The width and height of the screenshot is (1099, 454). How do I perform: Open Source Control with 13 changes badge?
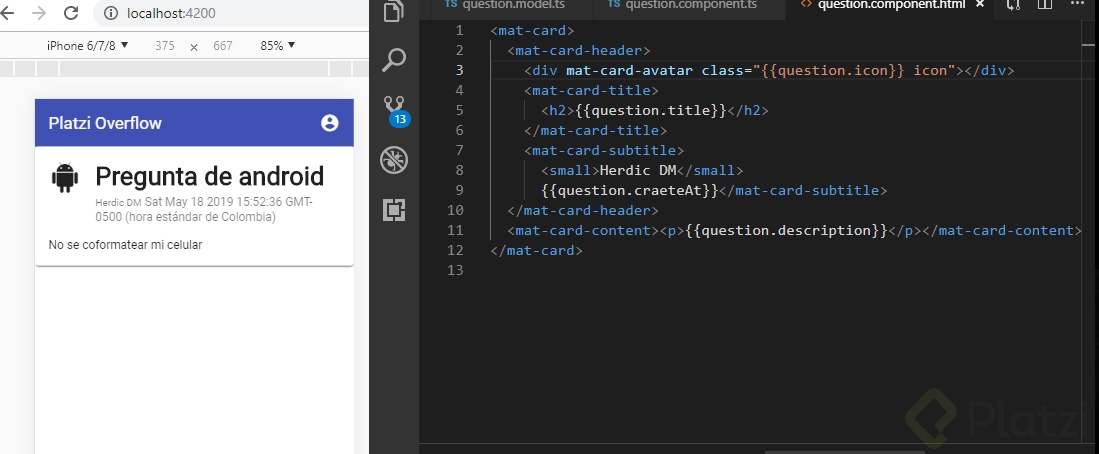(395, 110)
